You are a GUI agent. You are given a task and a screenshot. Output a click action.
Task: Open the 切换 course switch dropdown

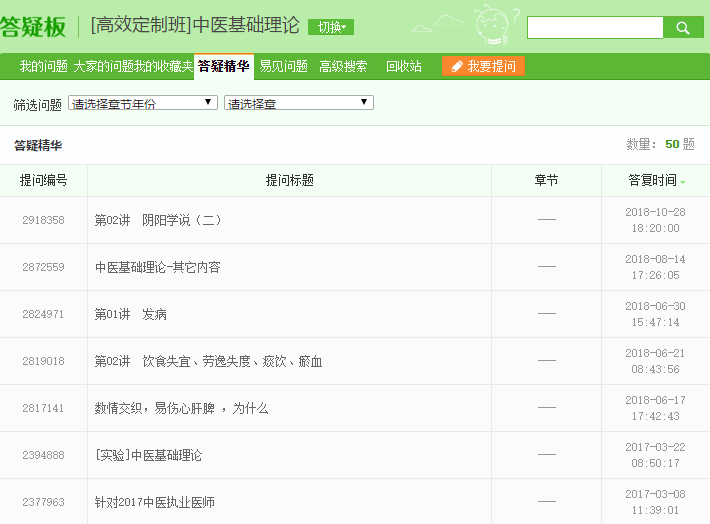331,27
